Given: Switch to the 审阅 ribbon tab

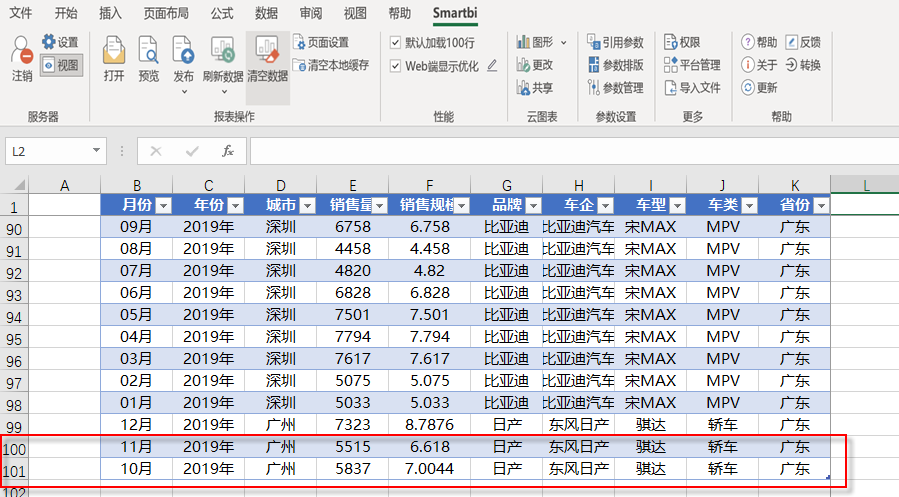Looking at the screenshot, I should click(x=311, y=13).
